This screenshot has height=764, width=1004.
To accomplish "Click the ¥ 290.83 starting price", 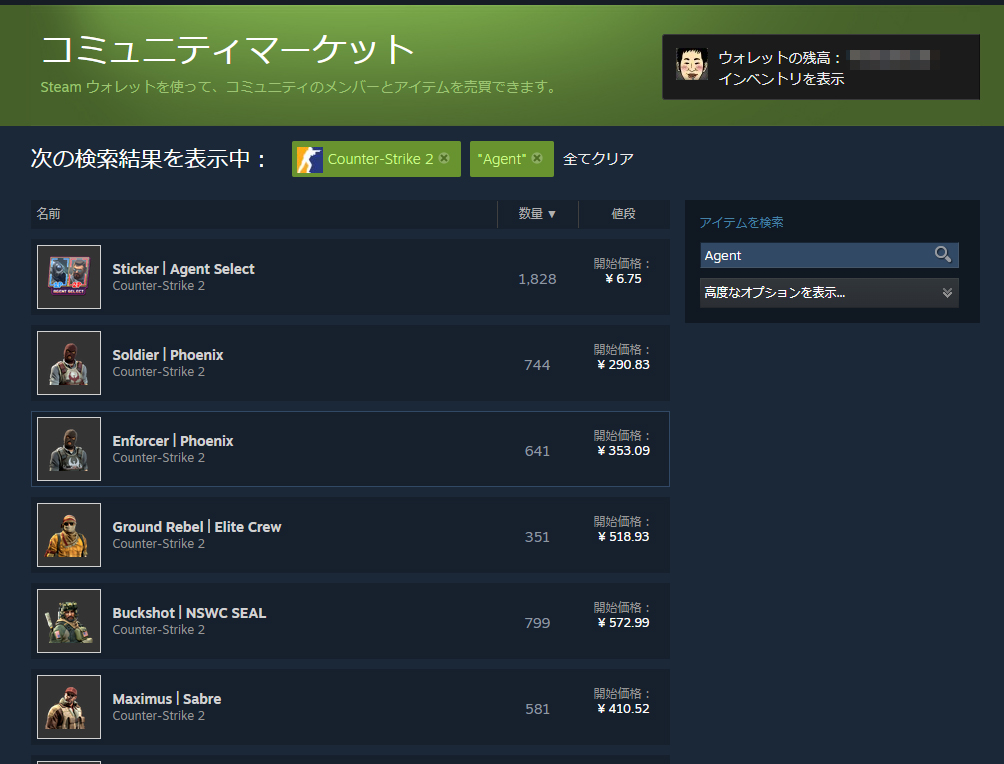I will 623,364.
